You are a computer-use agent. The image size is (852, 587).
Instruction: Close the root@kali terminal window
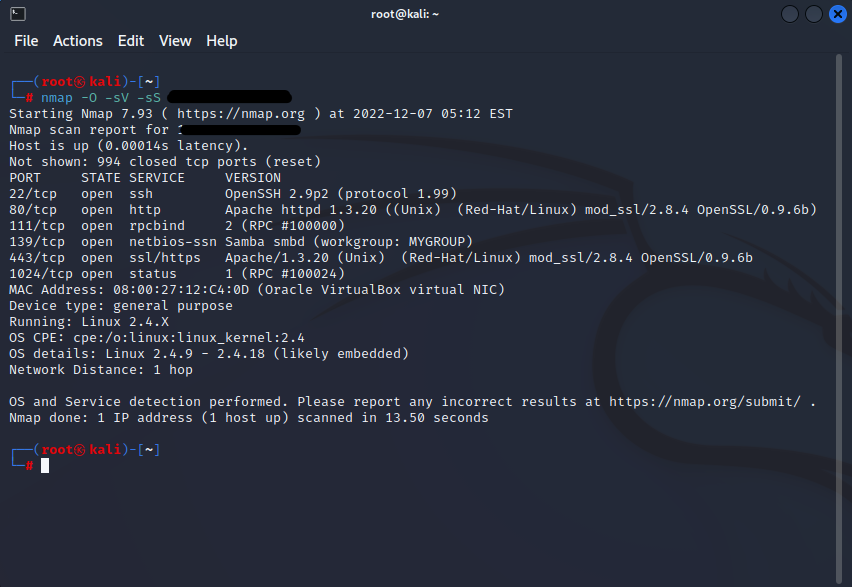tap(836, 14)
